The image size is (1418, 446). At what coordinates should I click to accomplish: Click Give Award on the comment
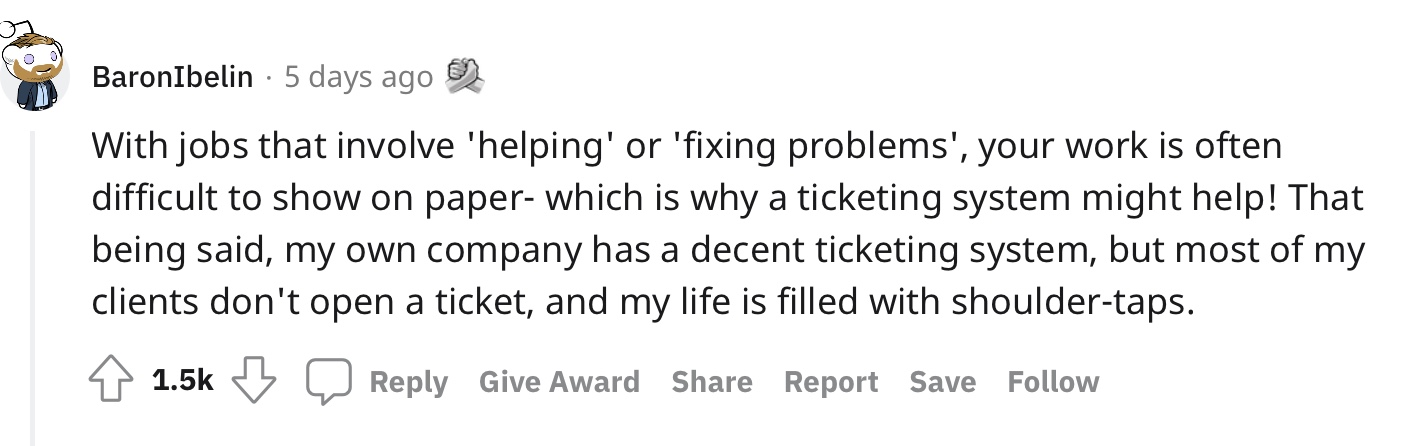[559, 382]
